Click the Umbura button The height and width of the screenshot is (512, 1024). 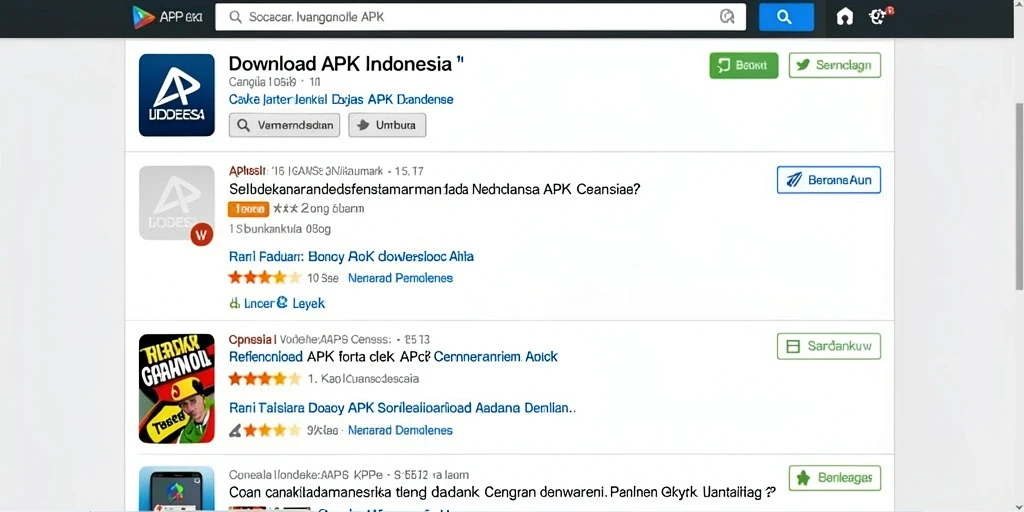pyautogui.click(x=387, y=125)
